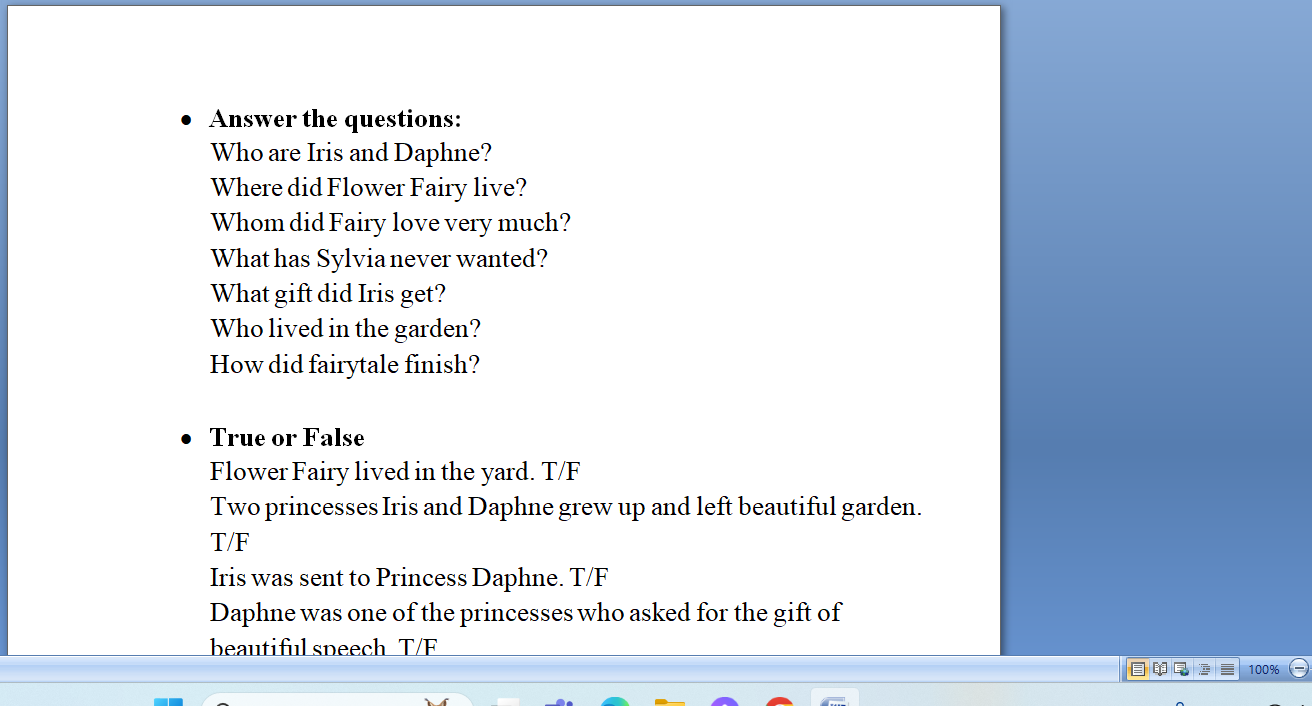The width and height of the screenshot is (1312, 706).
Task: Select the Word icon on the taskbar
Action: coord(834,701)
